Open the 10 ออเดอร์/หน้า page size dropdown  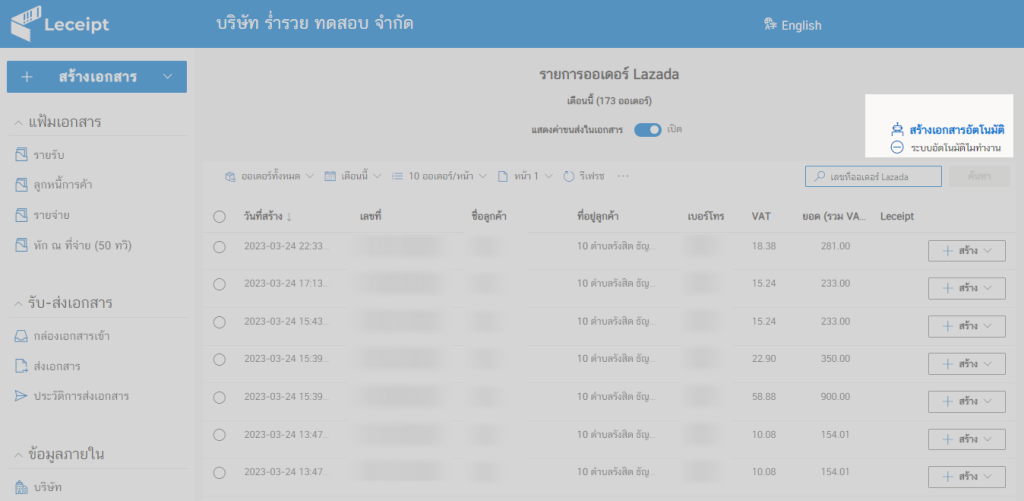[x=440, y=176]
